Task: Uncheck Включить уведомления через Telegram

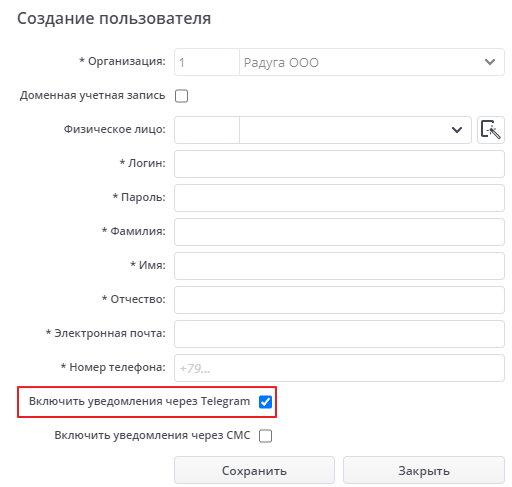Action: (x=265, y=402)
